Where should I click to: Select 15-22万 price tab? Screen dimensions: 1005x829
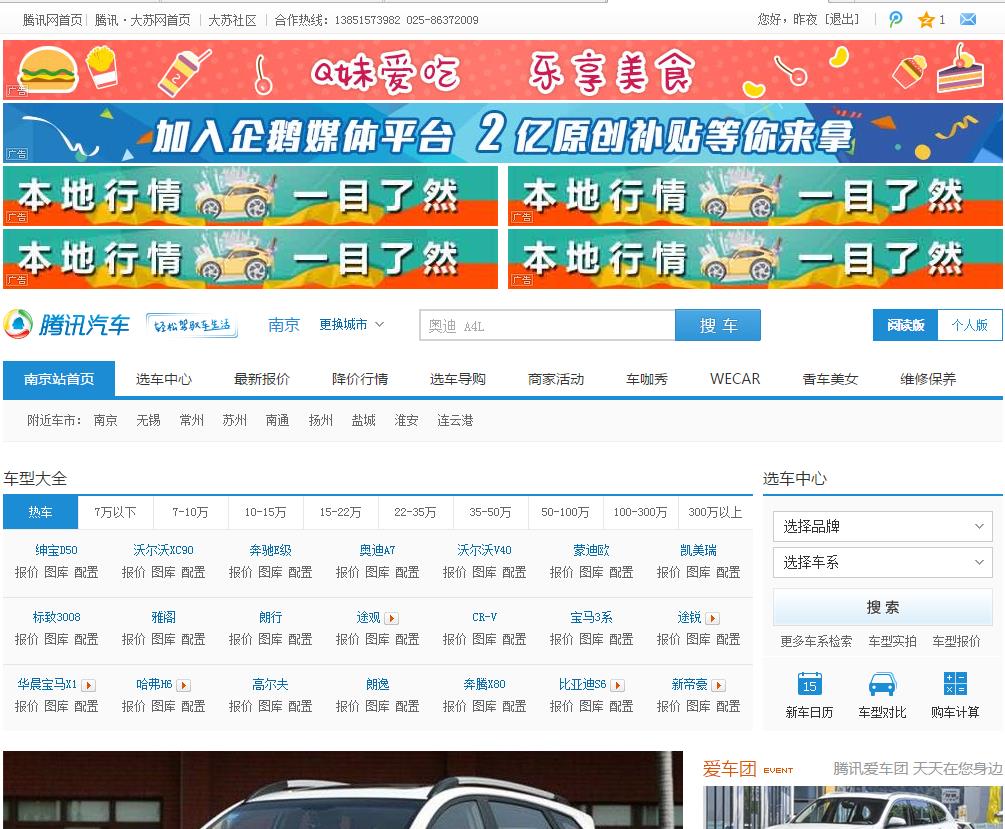(x=340, y=512)
